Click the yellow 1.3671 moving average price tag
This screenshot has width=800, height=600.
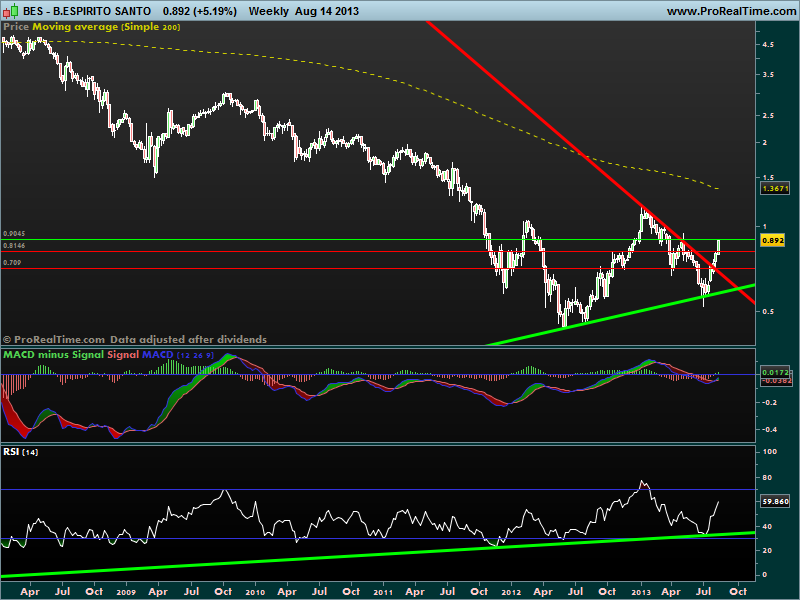[774, 189]
